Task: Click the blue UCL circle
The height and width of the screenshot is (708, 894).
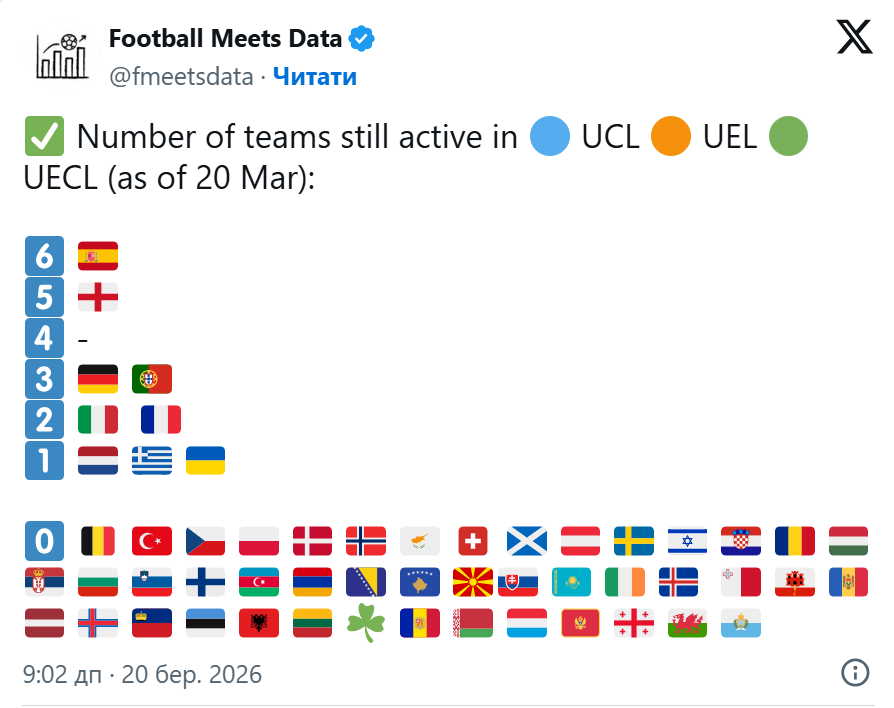Action: click(x=550, y=136)
